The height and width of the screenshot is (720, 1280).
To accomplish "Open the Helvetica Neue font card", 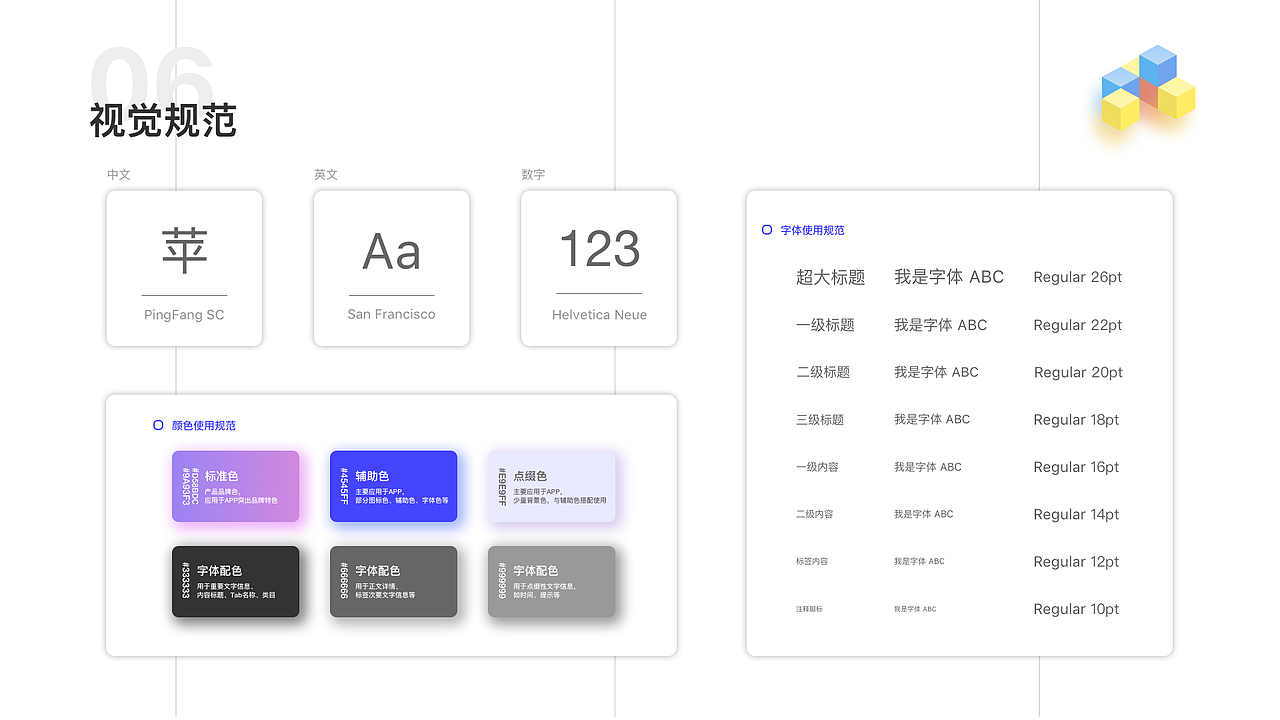I will pos(599,268).
